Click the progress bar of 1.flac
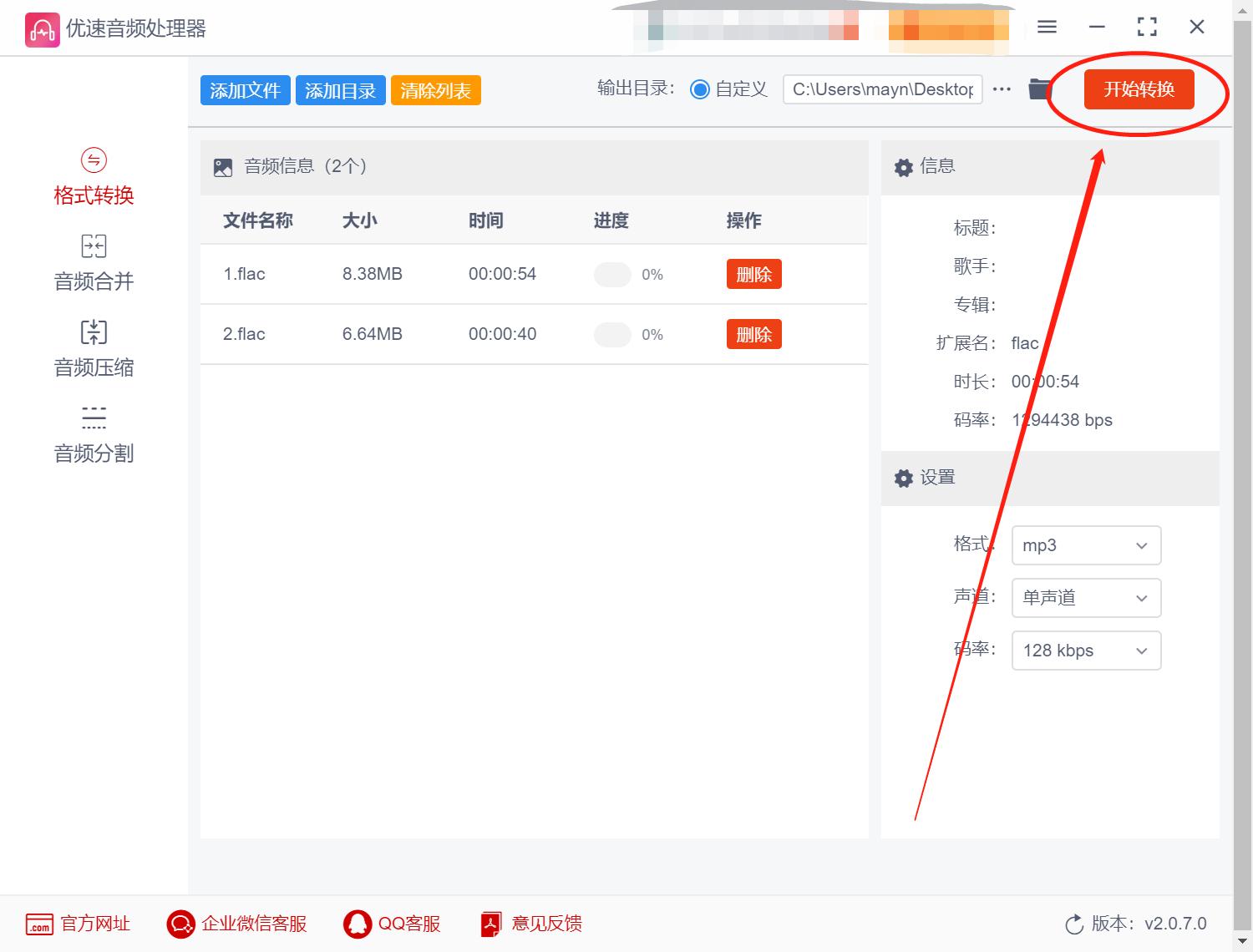This screenshot has width=1253, height=952. (613, 274)
